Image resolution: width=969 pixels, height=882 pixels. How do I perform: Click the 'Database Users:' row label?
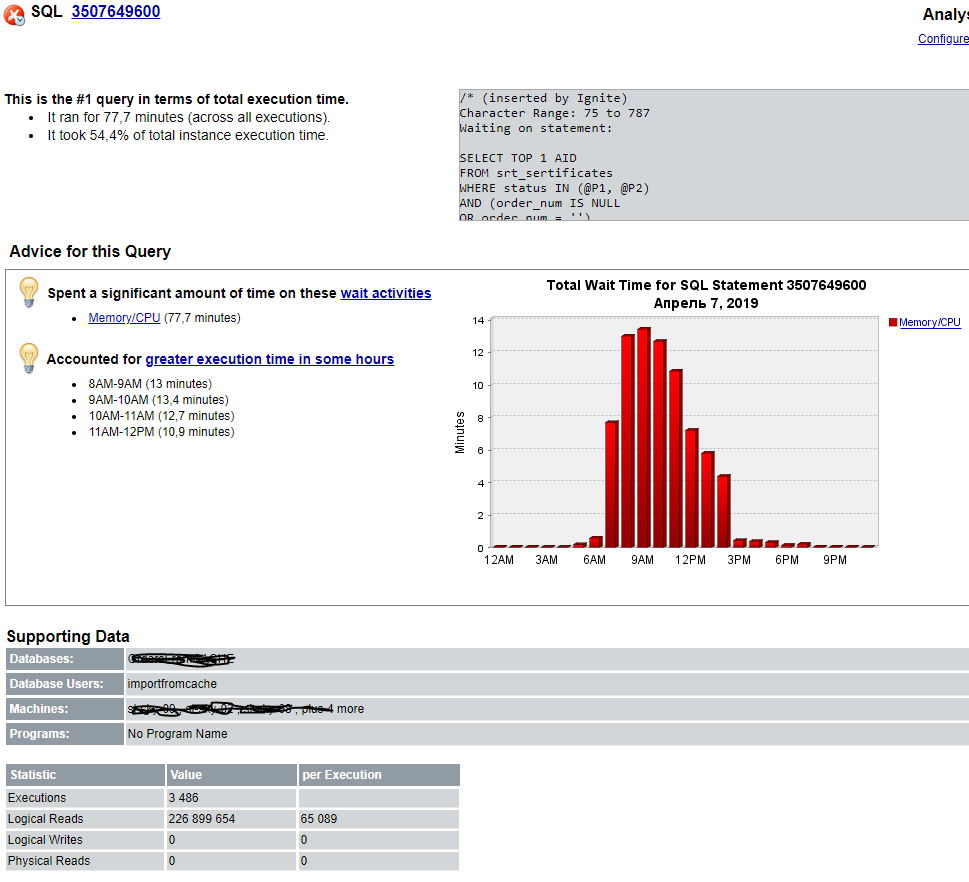(x=65, y=684)
